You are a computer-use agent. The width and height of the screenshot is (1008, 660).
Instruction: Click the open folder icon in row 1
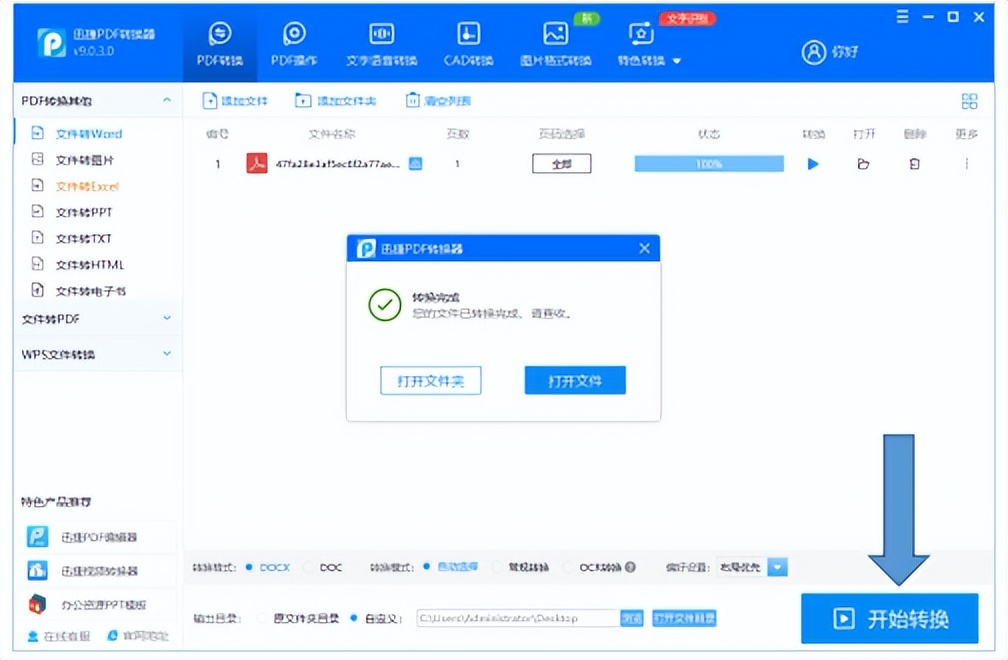pos(863,164)
